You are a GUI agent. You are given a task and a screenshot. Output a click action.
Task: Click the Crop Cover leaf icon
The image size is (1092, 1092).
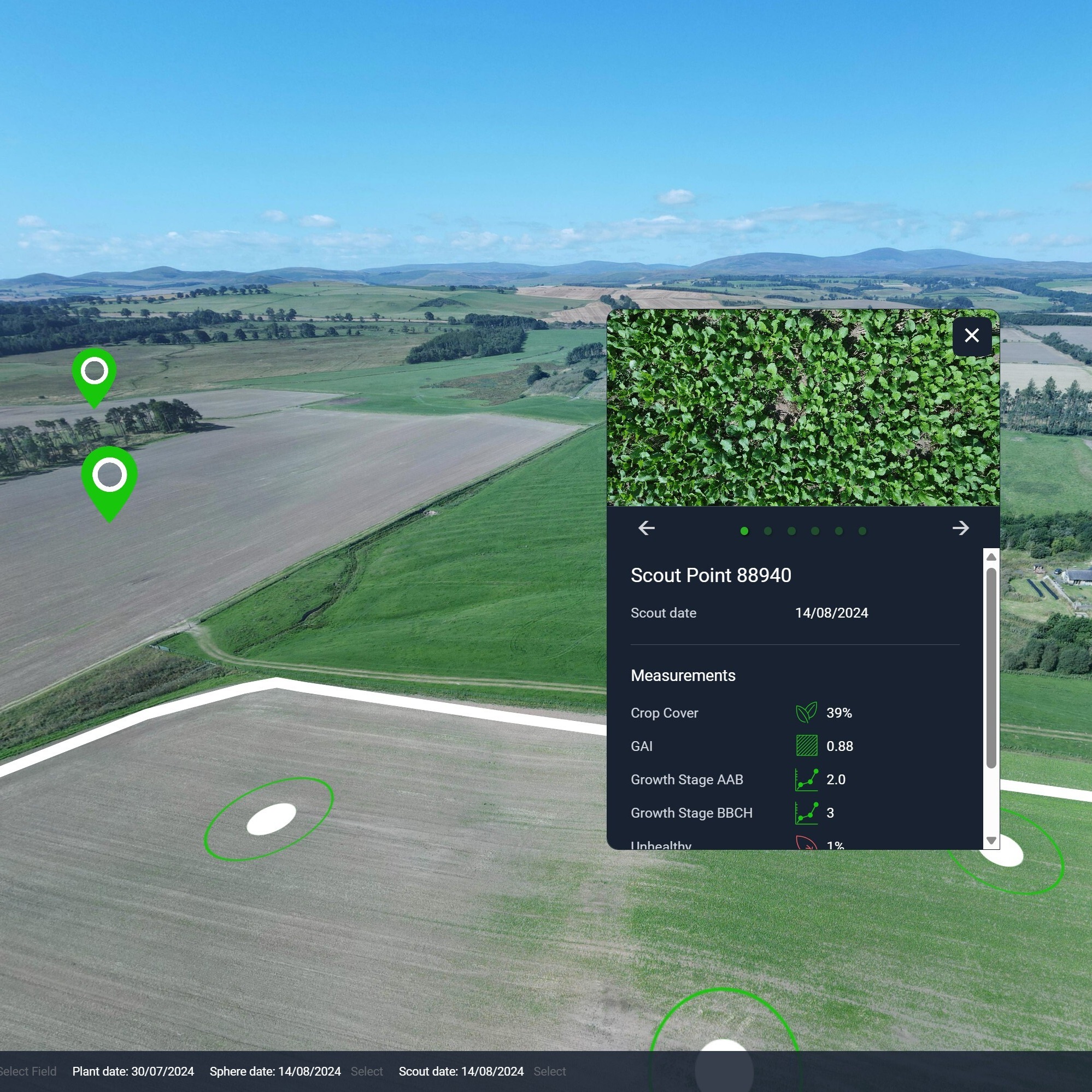(806, 713)
